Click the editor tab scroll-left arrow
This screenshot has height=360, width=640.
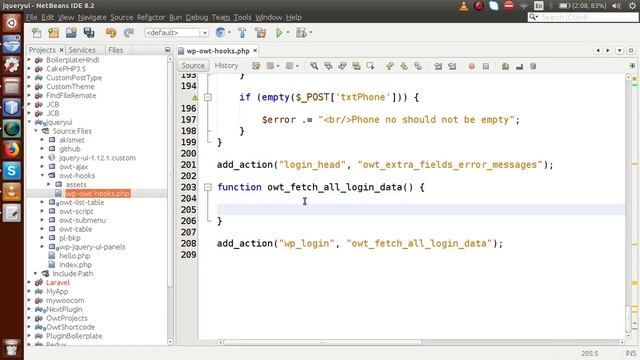pos(598,51)
